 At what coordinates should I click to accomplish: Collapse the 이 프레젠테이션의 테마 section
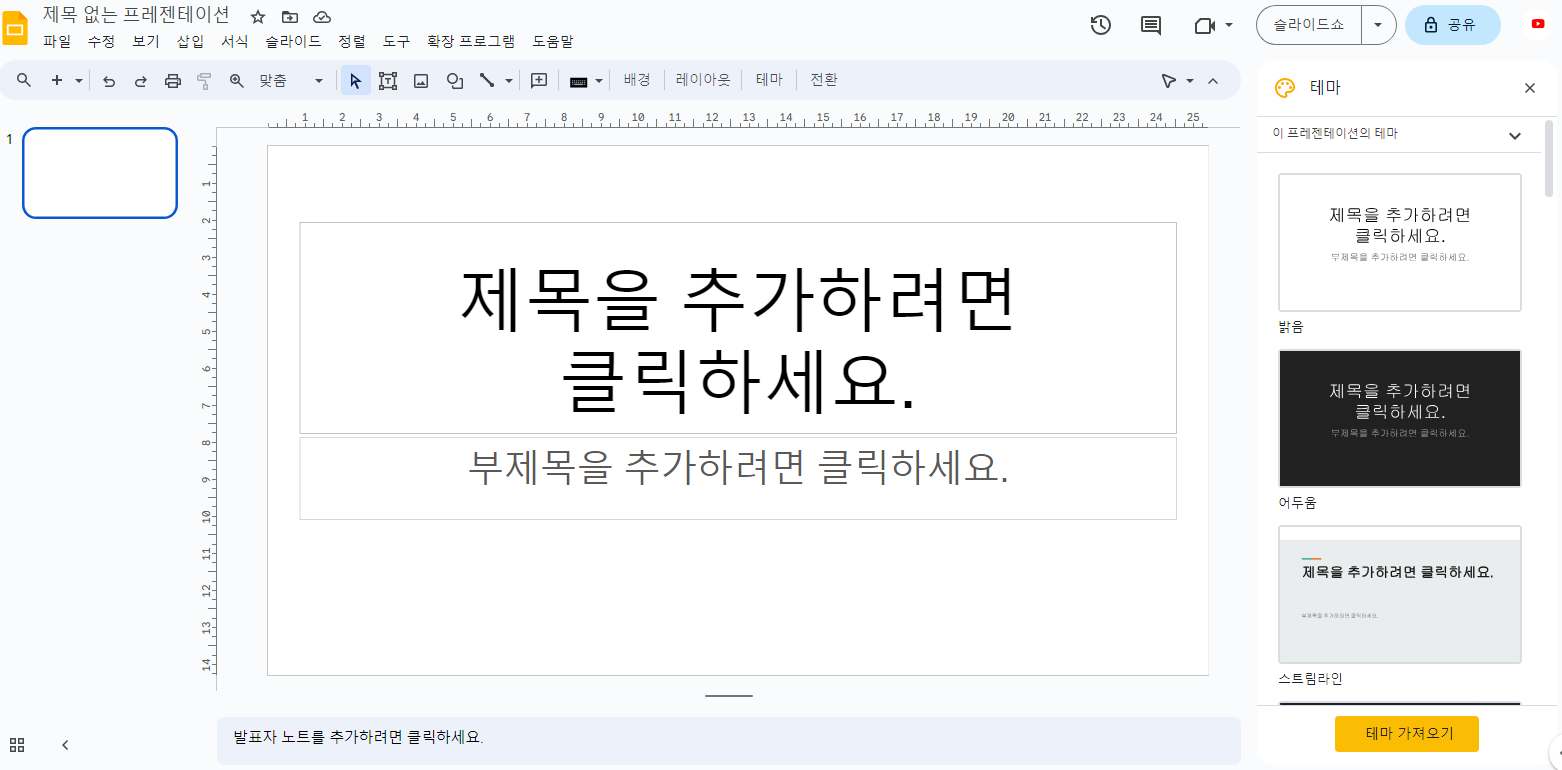point(1514,135)
